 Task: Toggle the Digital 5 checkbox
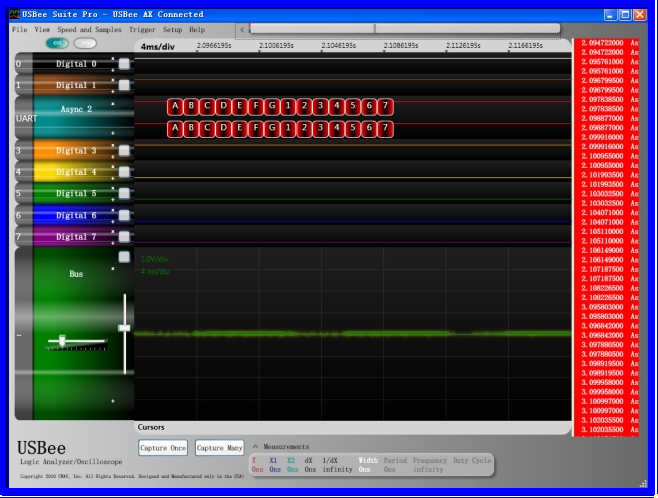pos(124,193)
